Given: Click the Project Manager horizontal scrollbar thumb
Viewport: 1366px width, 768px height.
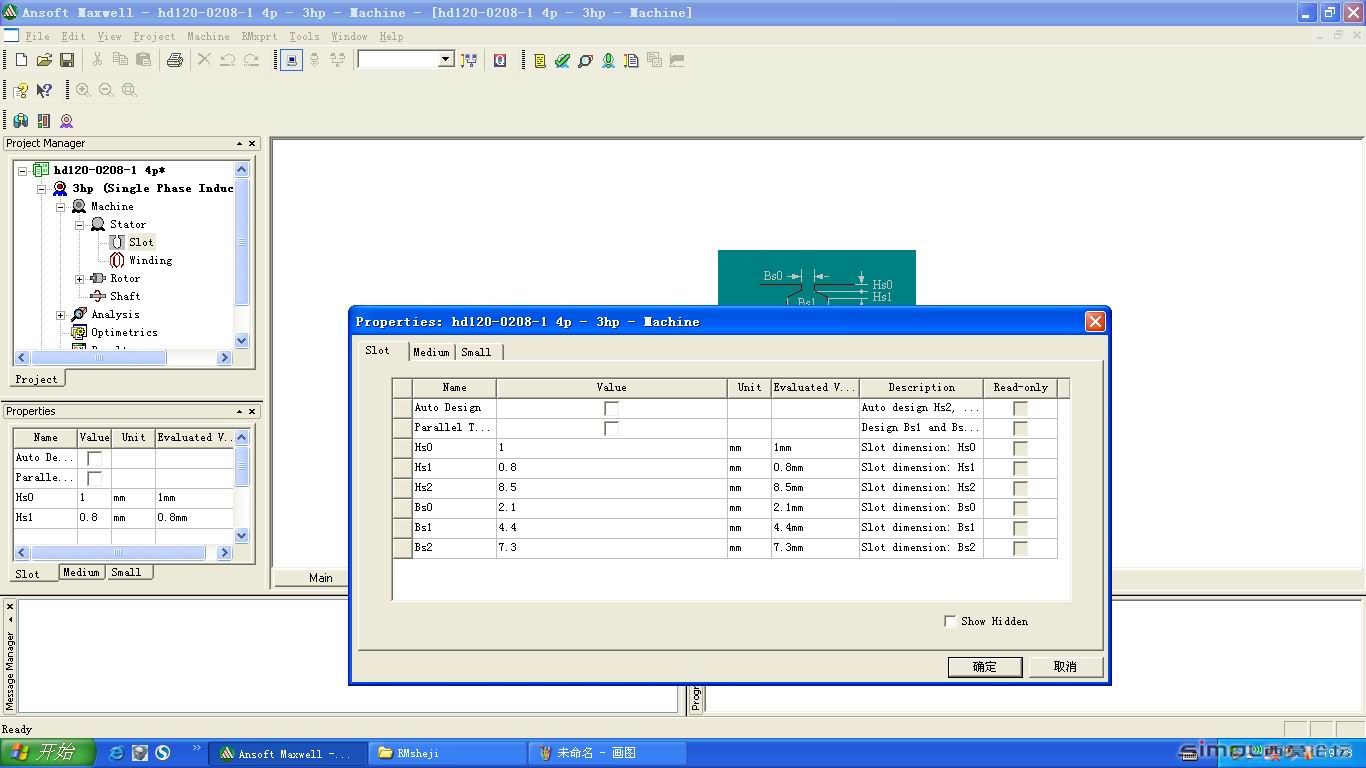Looking at the screenshot, I should click(98, 357).
